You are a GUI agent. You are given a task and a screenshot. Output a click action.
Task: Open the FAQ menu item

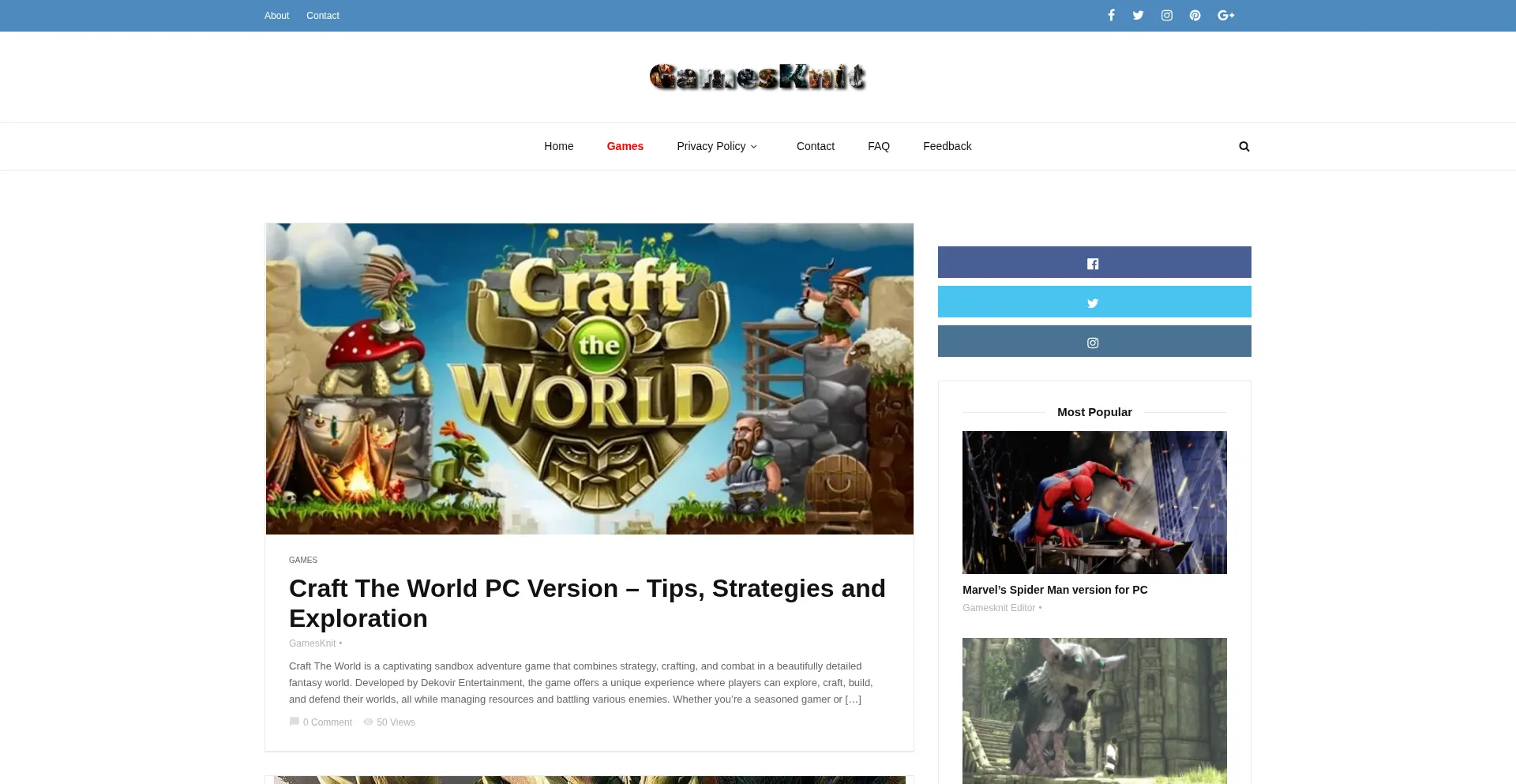(879, 146)
